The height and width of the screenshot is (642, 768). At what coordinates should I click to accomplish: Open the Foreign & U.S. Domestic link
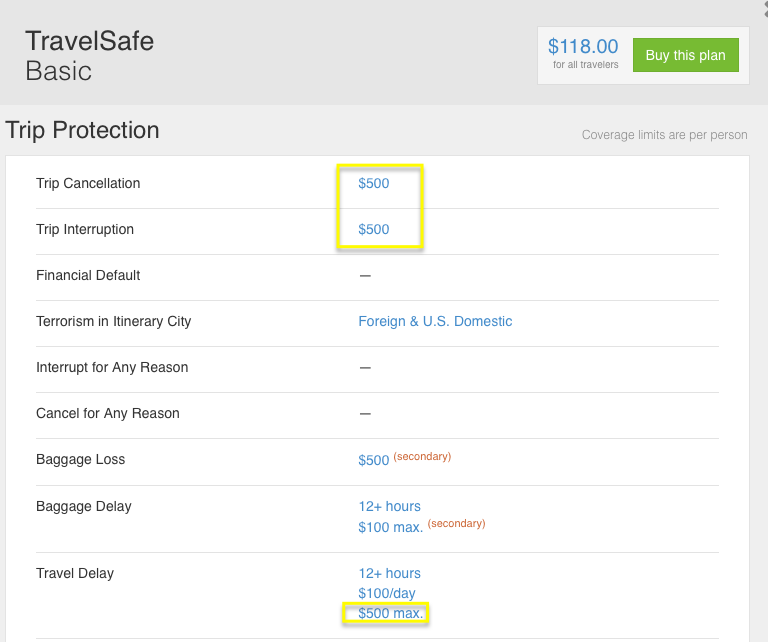coord(435,321)
